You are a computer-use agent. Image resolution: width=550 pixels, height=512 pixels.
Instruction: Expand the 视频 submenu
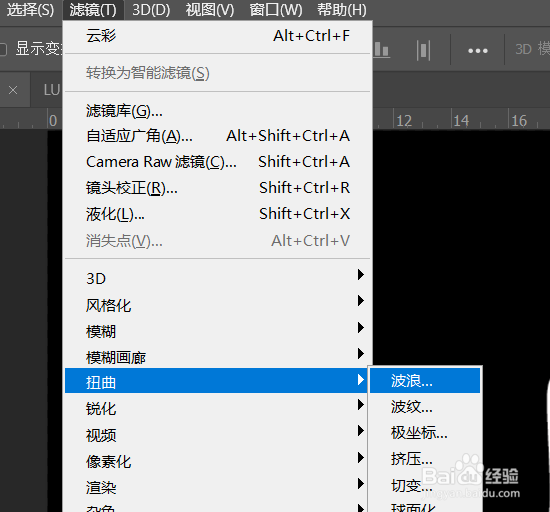pos(216,435)
